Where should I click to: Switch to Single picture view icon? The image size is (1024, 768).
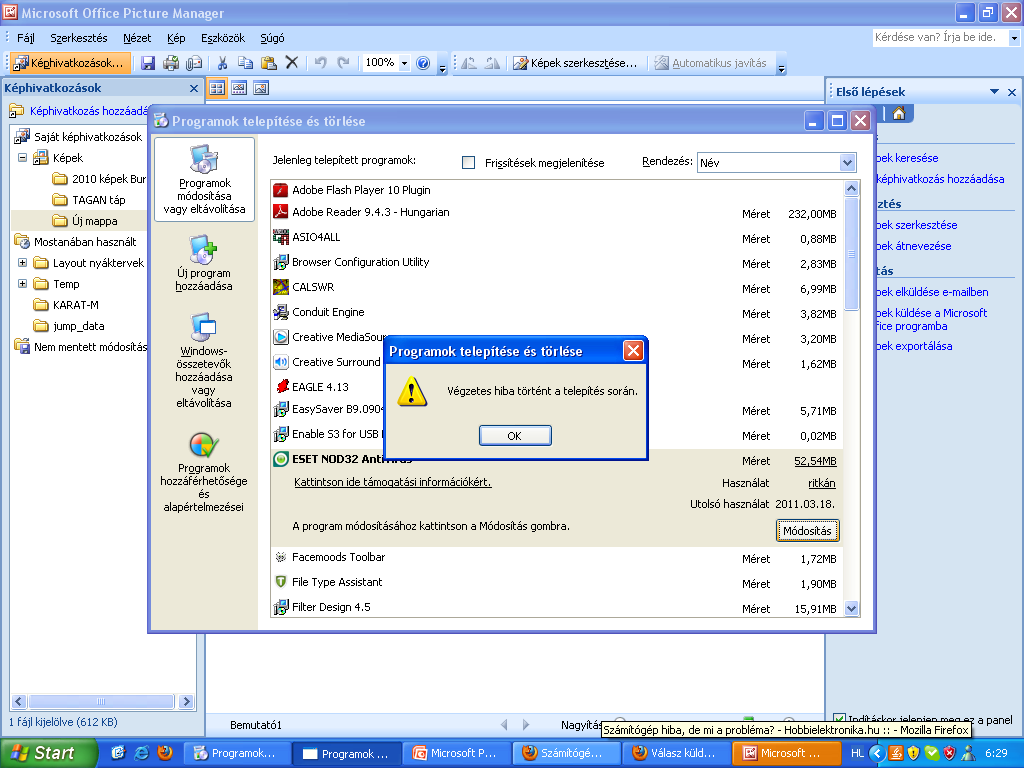point(261,88)
